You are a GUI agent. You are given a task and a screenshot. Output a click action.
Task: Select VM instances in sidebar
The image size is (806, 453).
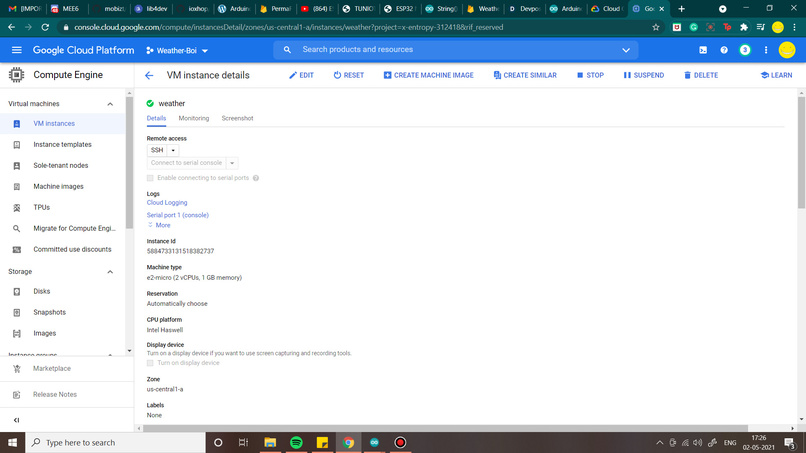(63, 123)
